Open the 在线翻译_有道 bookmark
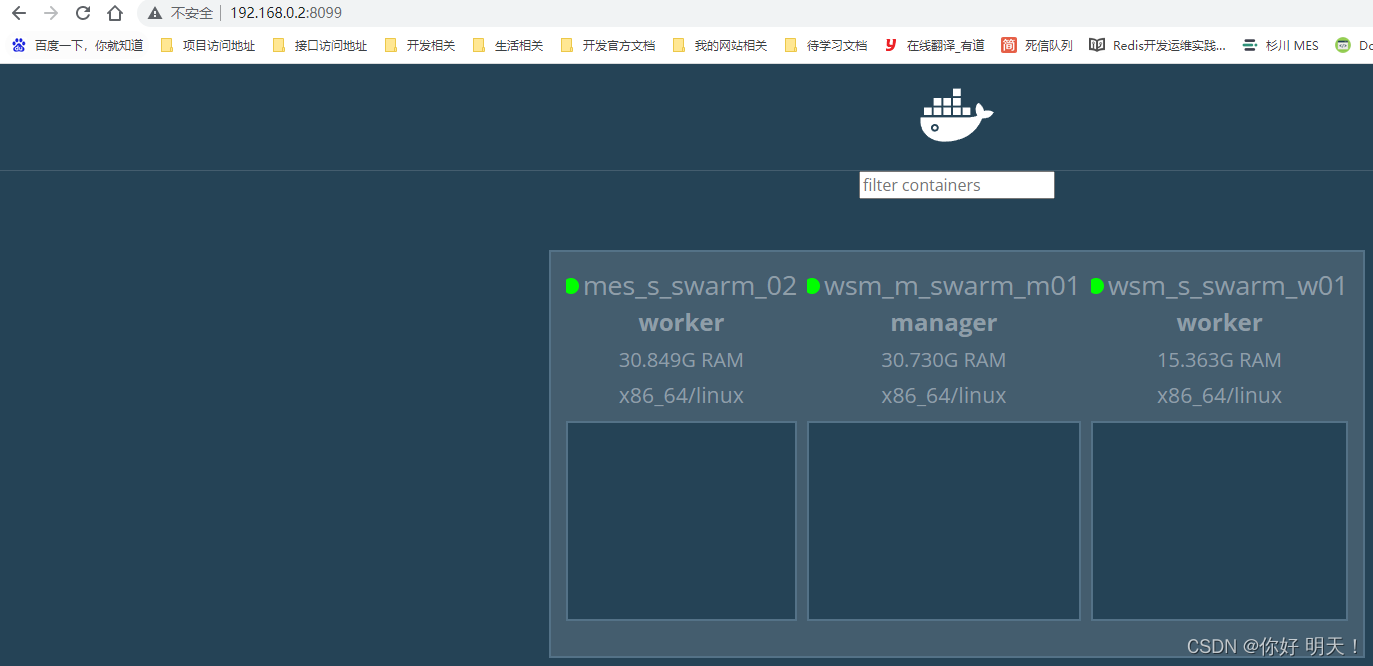This screenshot has height=666, width=1373. (x=935, y=45)
